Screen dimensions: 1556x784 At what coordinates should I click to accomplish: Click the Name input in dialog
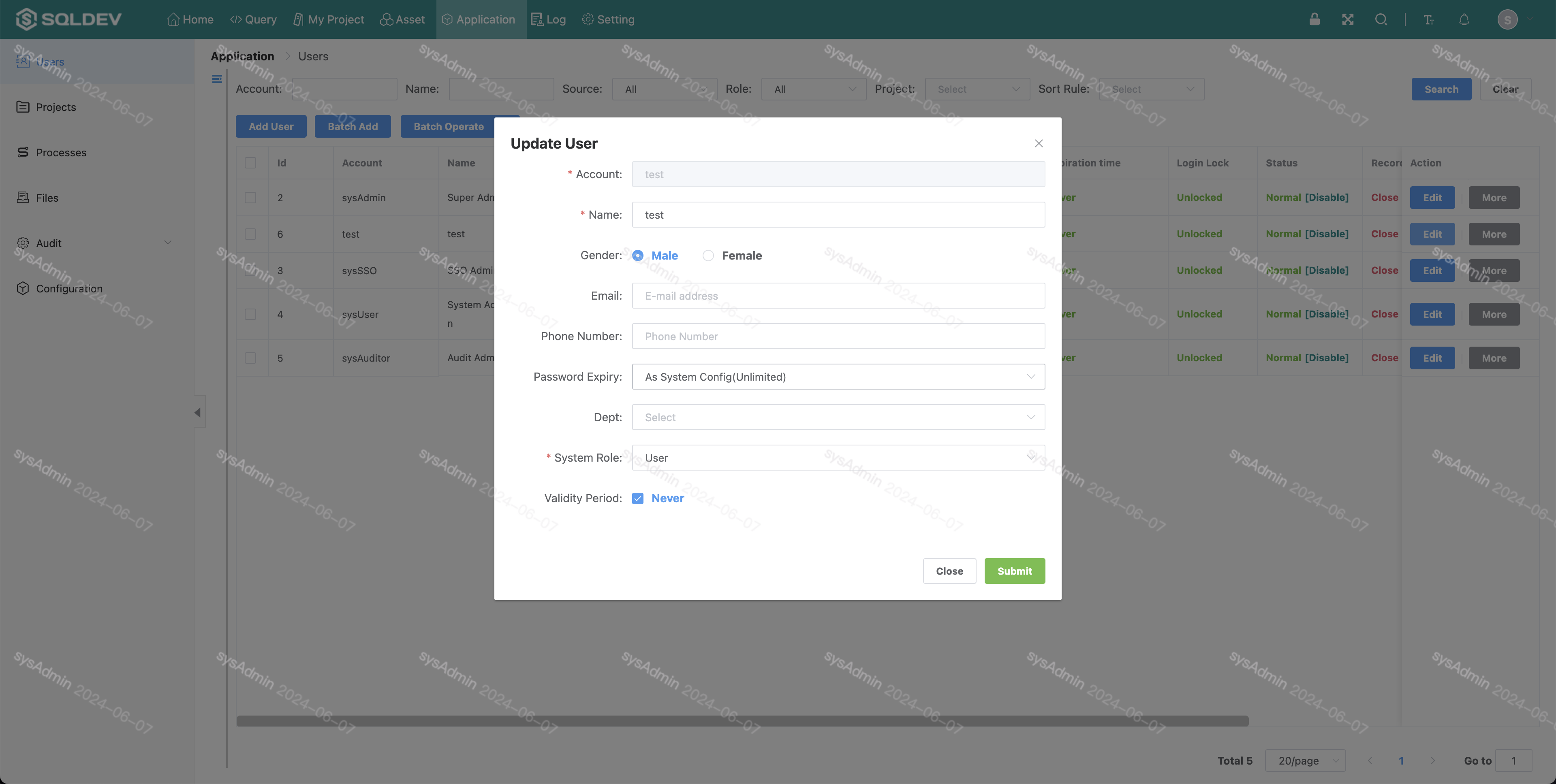[838, 214]
